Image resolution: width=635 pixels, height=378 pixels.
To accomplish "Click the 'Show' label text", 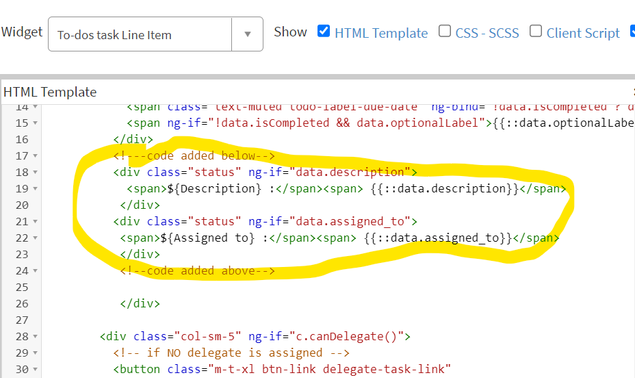I will pyautogui.click(x=290, y=32).
